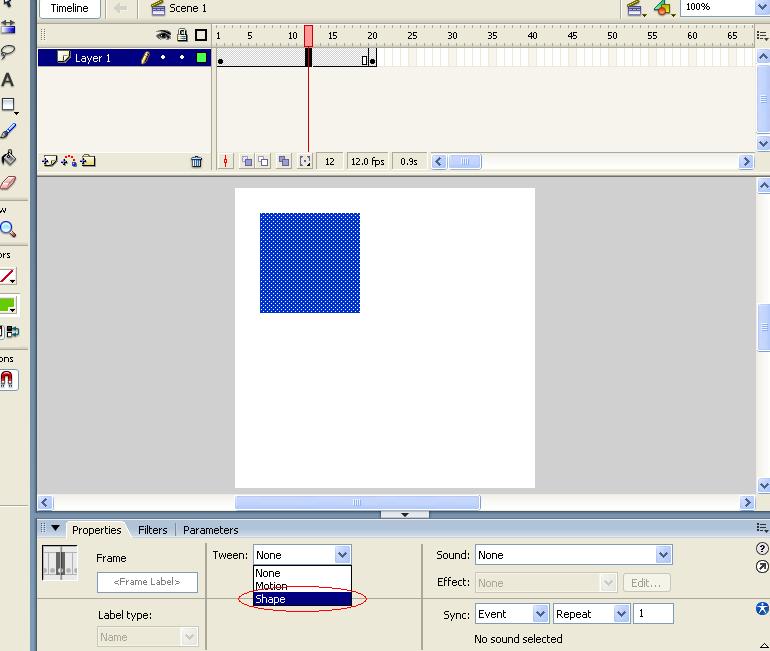Viewport: 770px width, 651px height.
Task: Click the Center Frame icon
Action: pos(225,161)
